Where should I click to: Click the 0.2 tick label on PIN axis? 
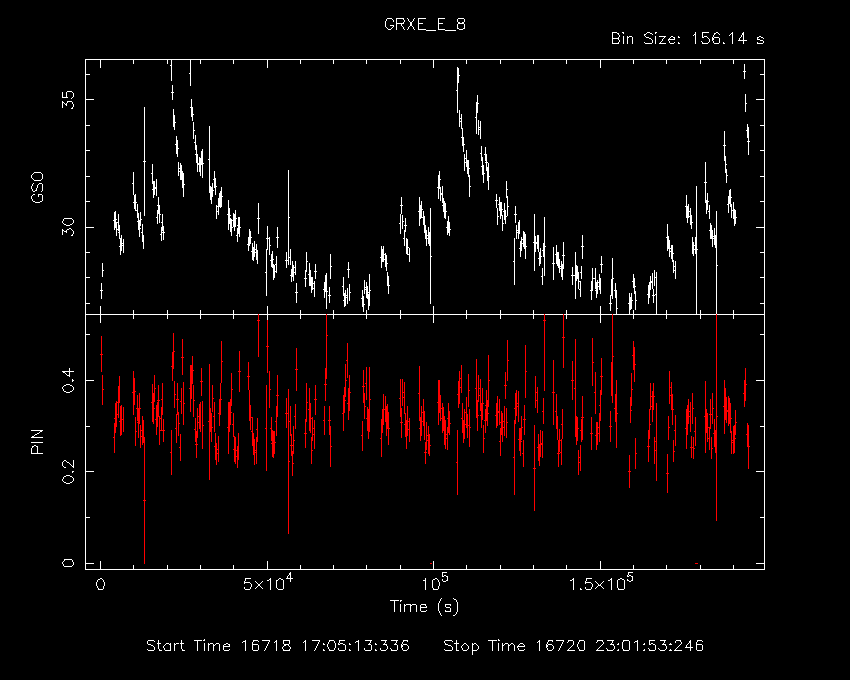69,471
